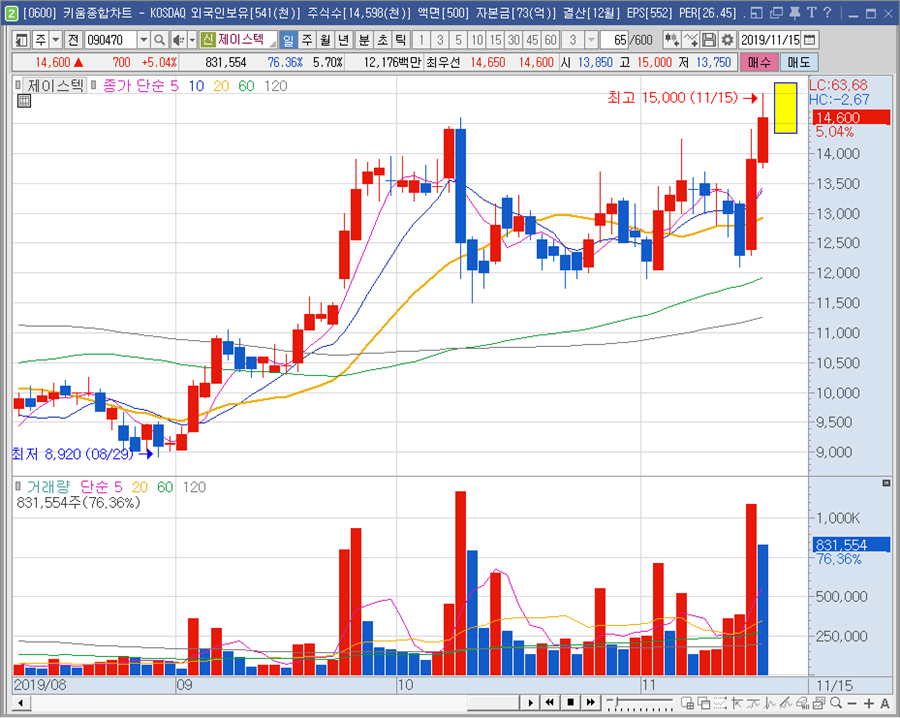The width and height of the screenshot is (900, 718).
Task: Click the scrollbar left arrow
Action: [x=21, y=703]
